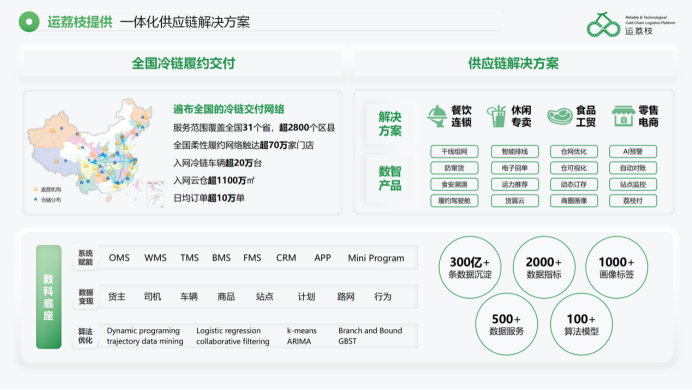Click the 干线组网 product button
The height and width of the screenshot is (390, 692).
pyautogui.click(x=454, y=151)
